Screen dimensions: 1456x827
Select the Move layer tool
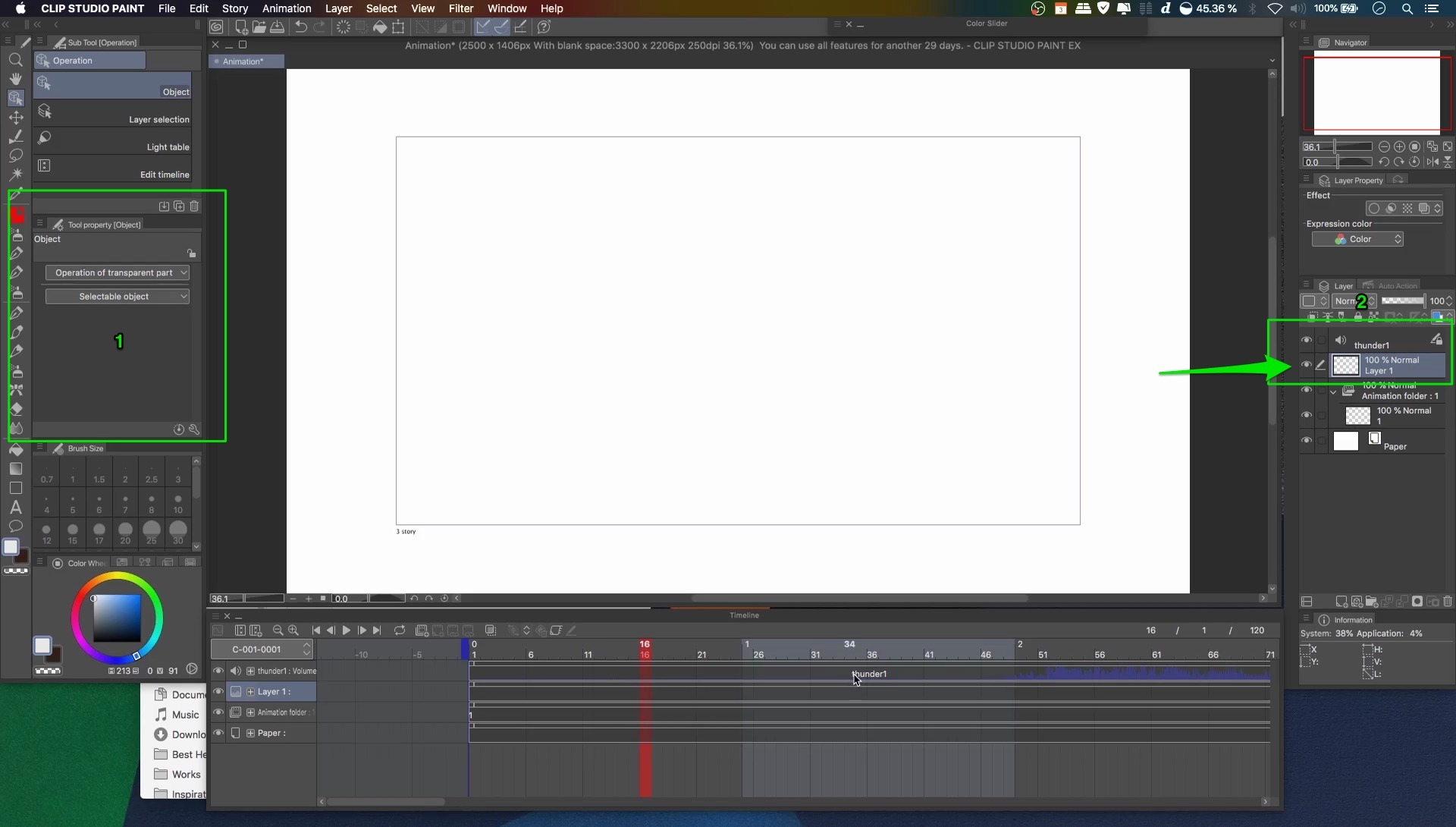tap(15, 118)
